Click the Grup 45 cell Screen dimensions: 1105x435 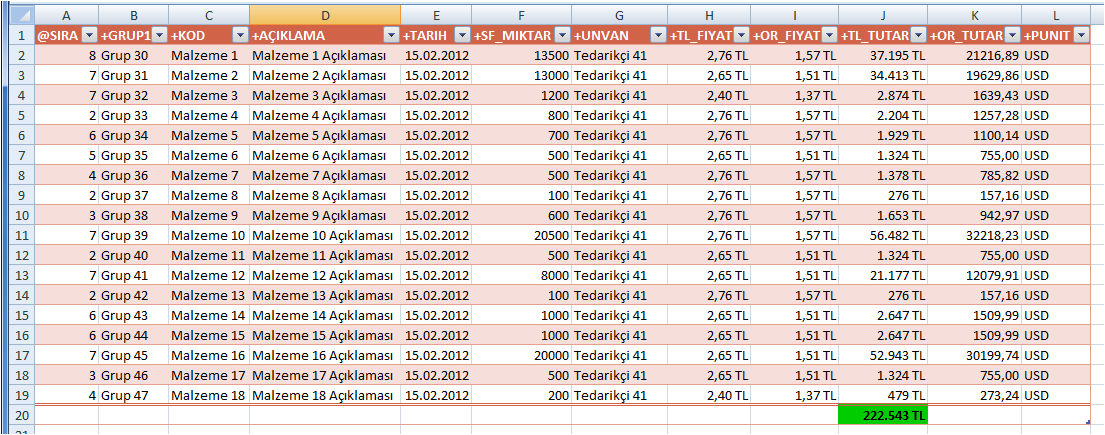pyautogui.click(x=133, y=354)
